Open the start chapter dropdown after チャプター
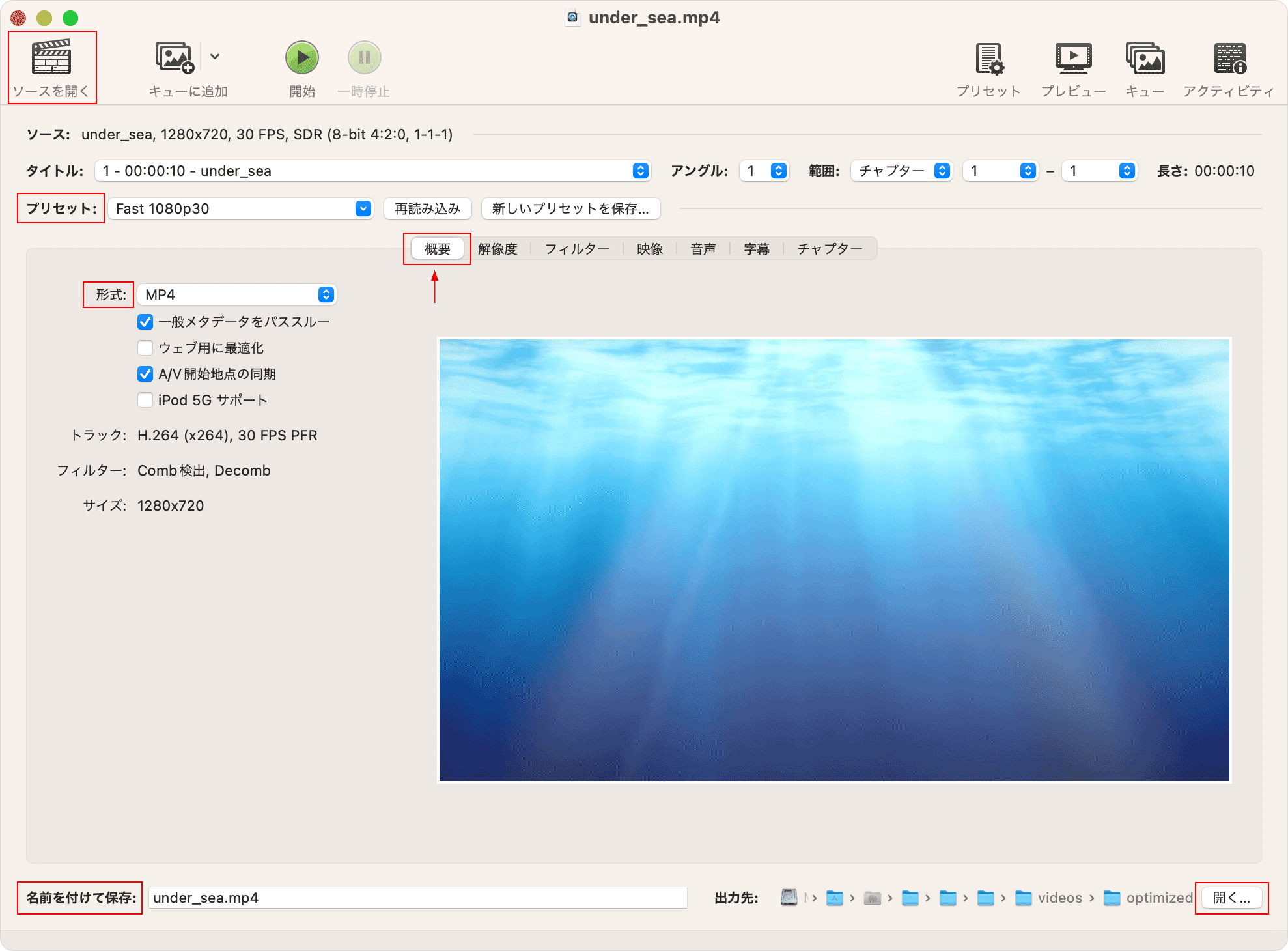 [1001, 171]
